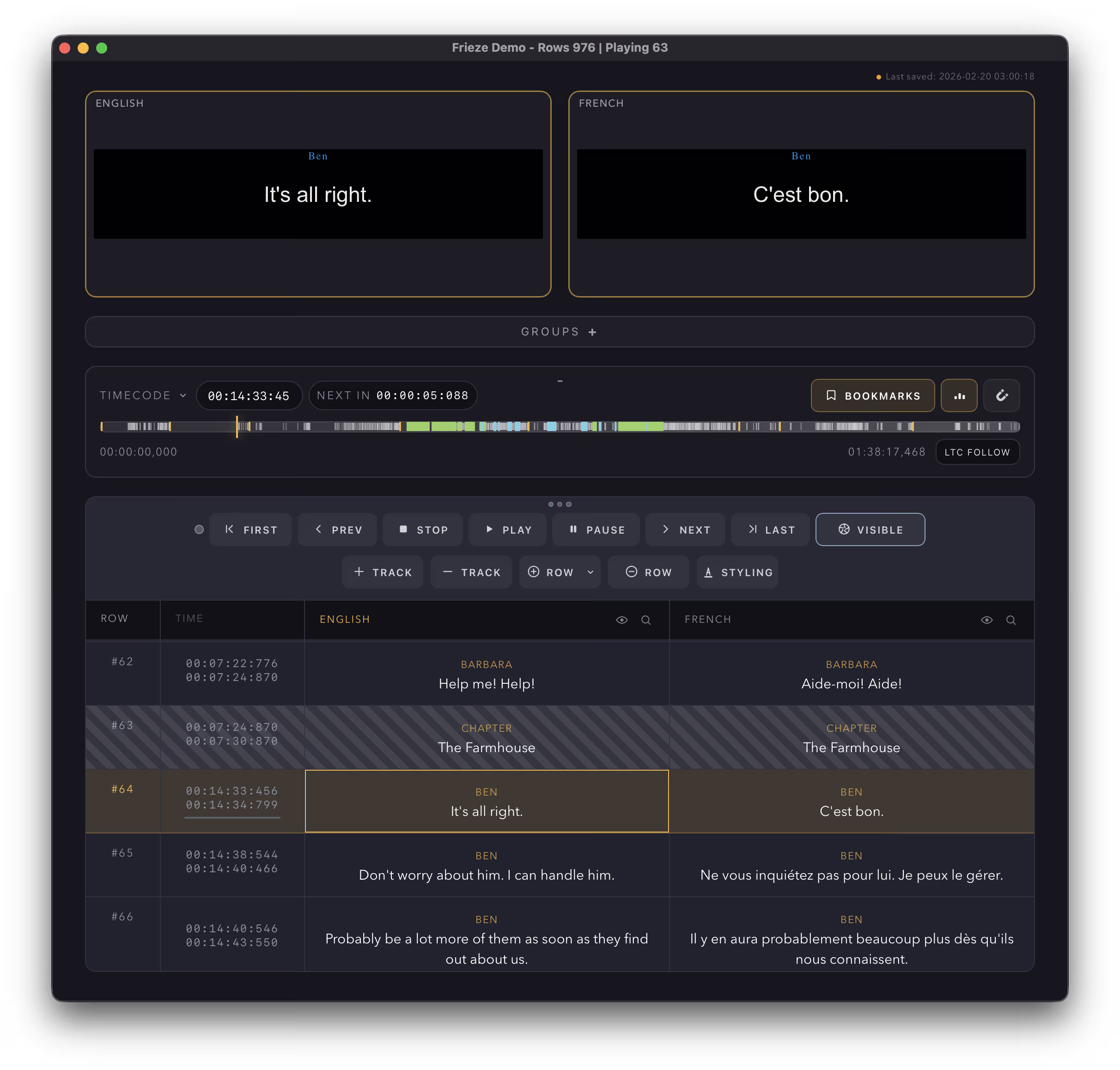Open the audio levels icon beside Bookmarks
The width and height of the screenshot is (1120, 1070).
click(959, 395)
